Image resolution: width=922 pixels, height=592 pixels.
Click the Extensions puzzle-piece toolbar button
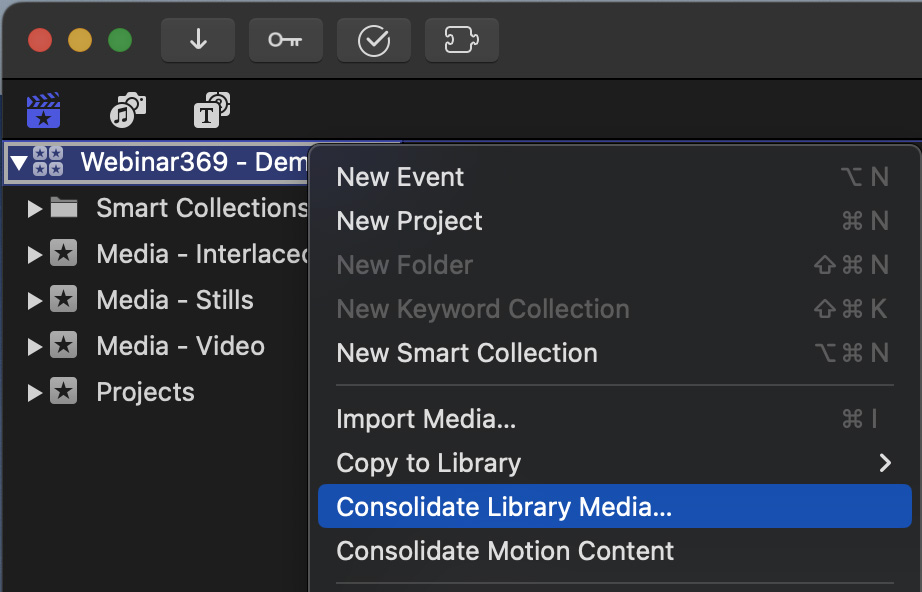(x=461, y=41)
